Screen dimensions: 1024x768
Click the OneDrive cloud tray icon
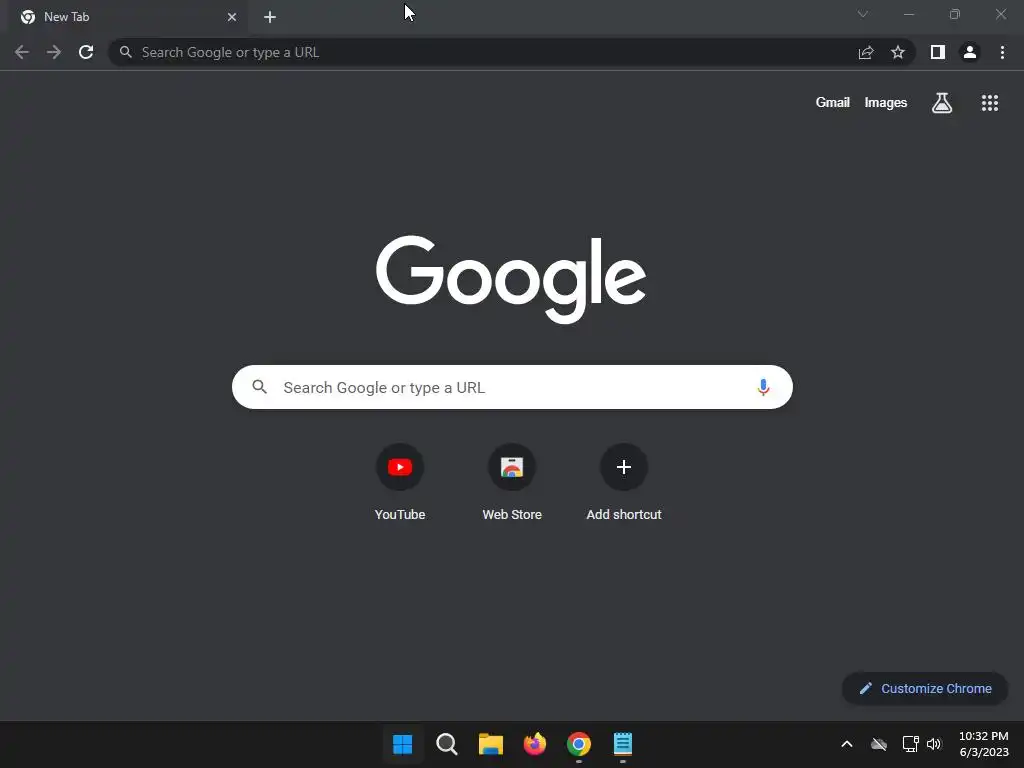(879, 744)
